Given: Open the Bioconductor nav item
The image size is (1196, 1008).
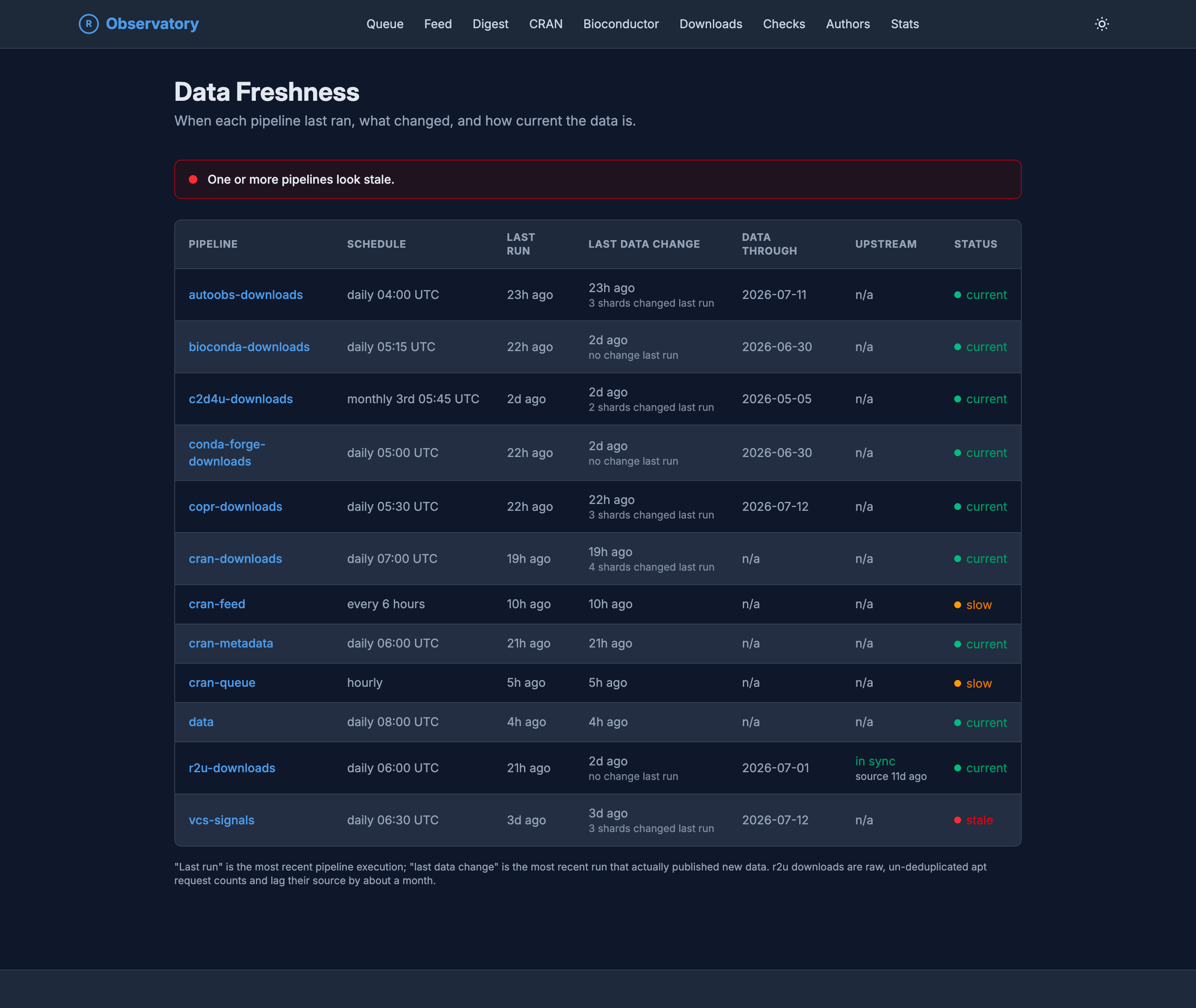Looking at the screenshot, I should click(621, 24).
